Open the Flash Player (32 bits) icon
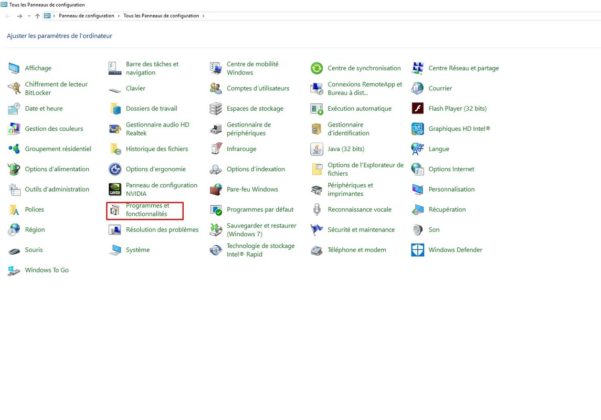Image resolution: width=601 pixels, height=420 pixels. 418,108
